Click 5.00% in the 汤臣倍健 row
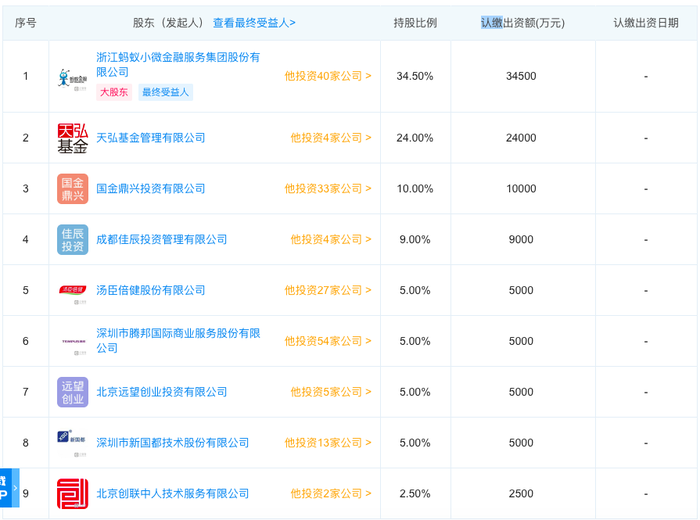Screen dimensions: 700x520 (x=415, y=291)
